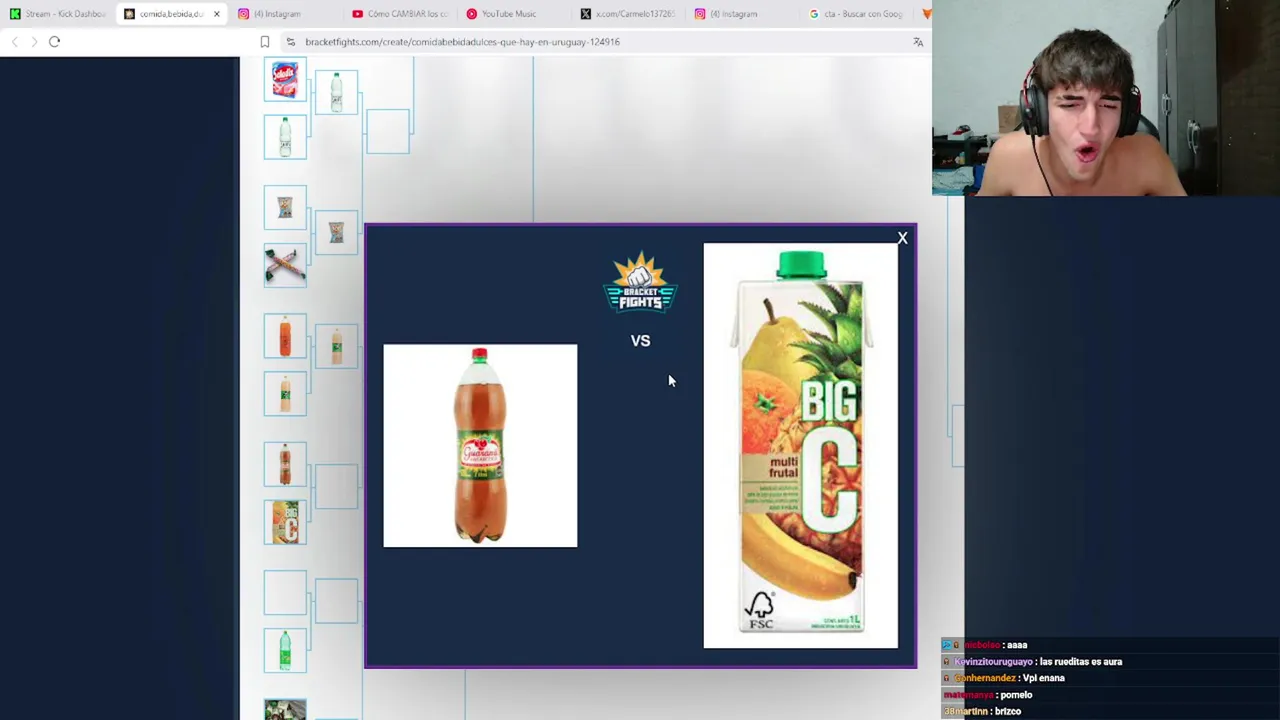Click the Google favicon on Buscar tab
This screenshot has width=1280, height=720.
pyautogui.click(x=814, y=14)
